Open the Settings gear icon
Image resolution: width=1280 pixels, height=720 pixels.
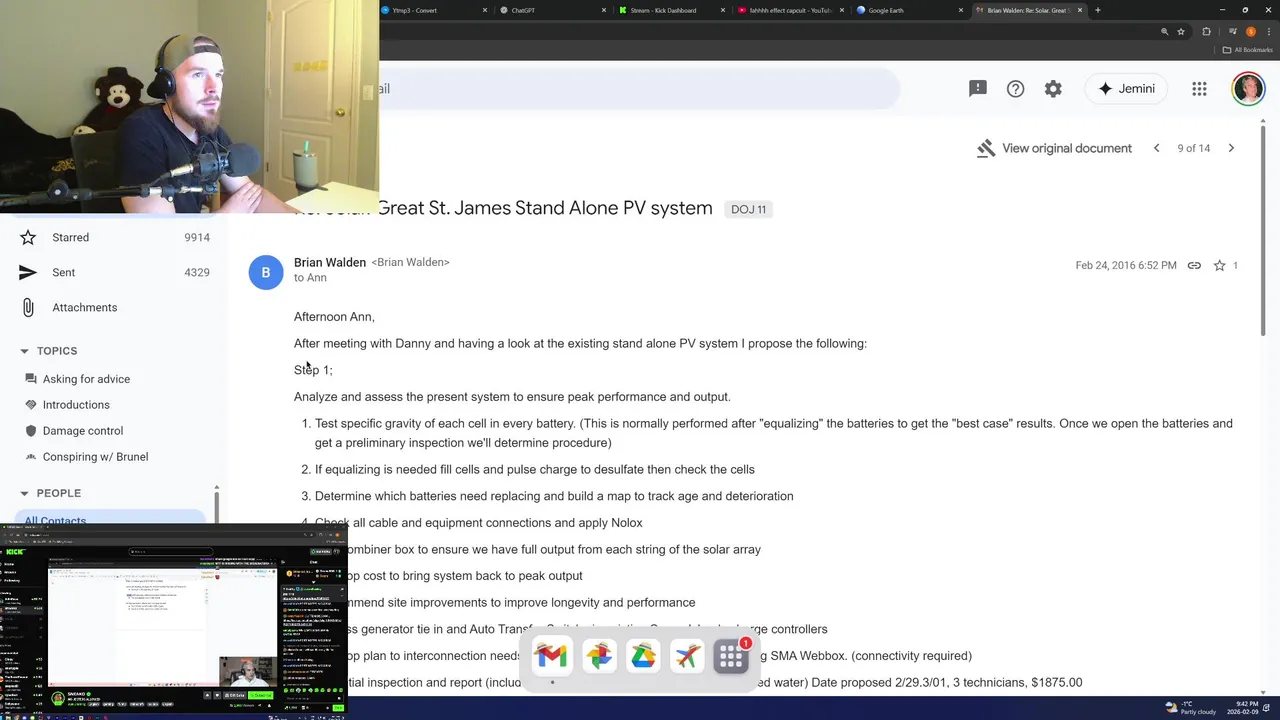(x=1053, y=88)
